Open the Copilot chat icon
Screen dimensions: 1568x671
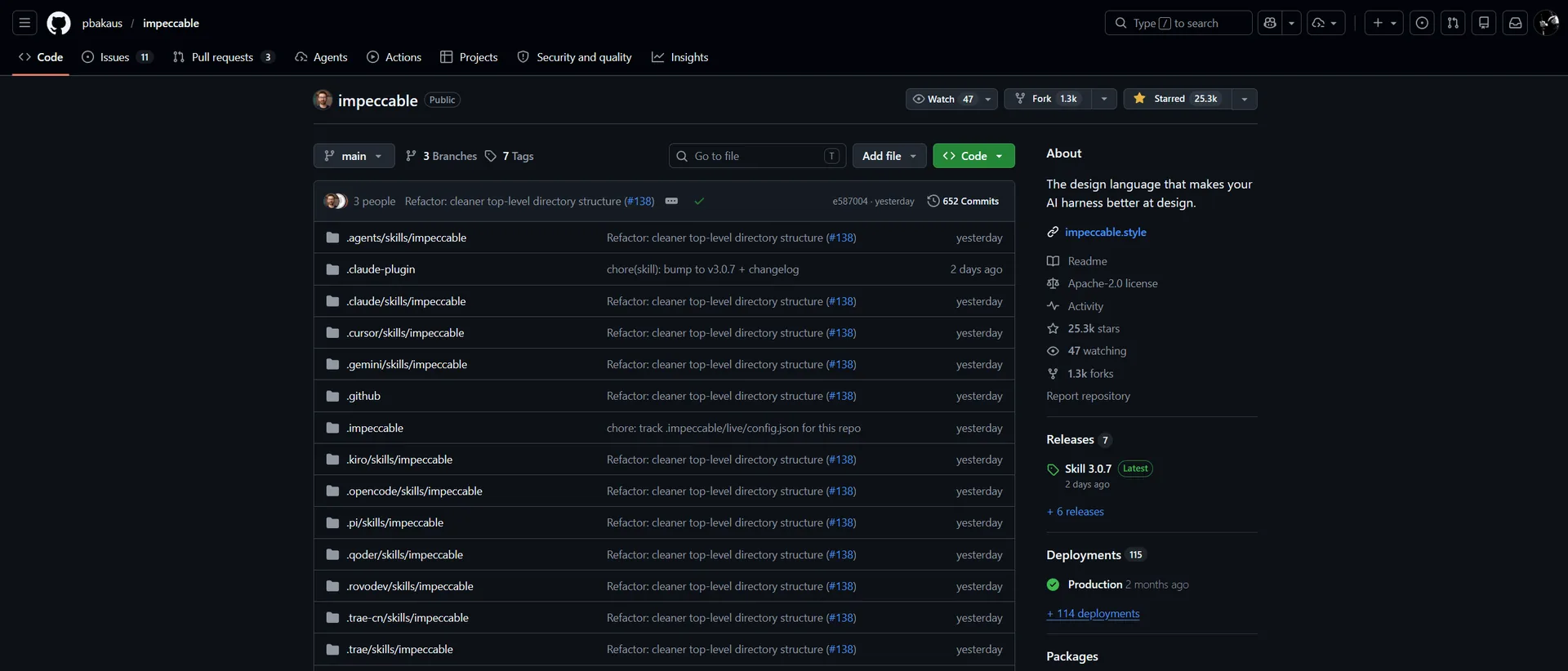click(1270, 23)
